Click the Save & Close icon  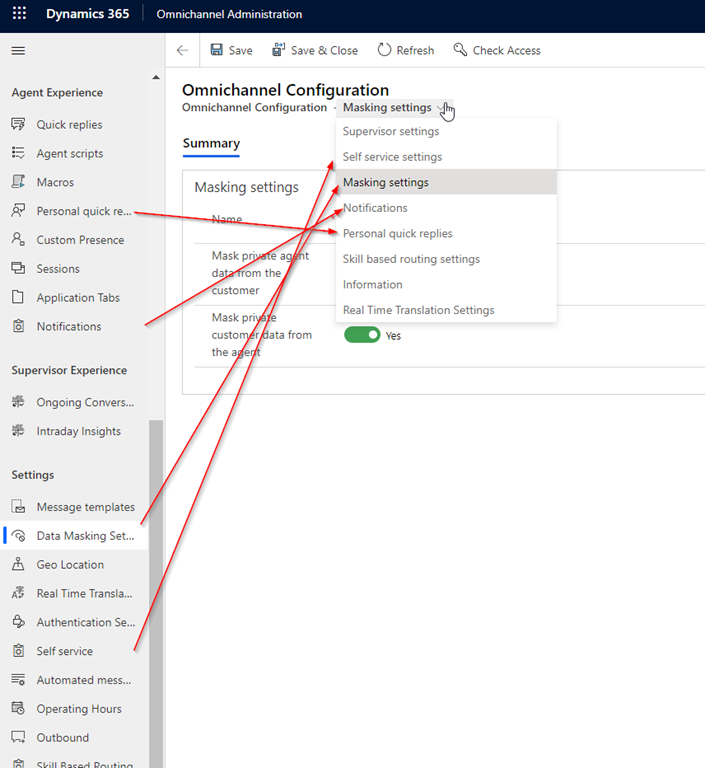click(x=278, y=50)
